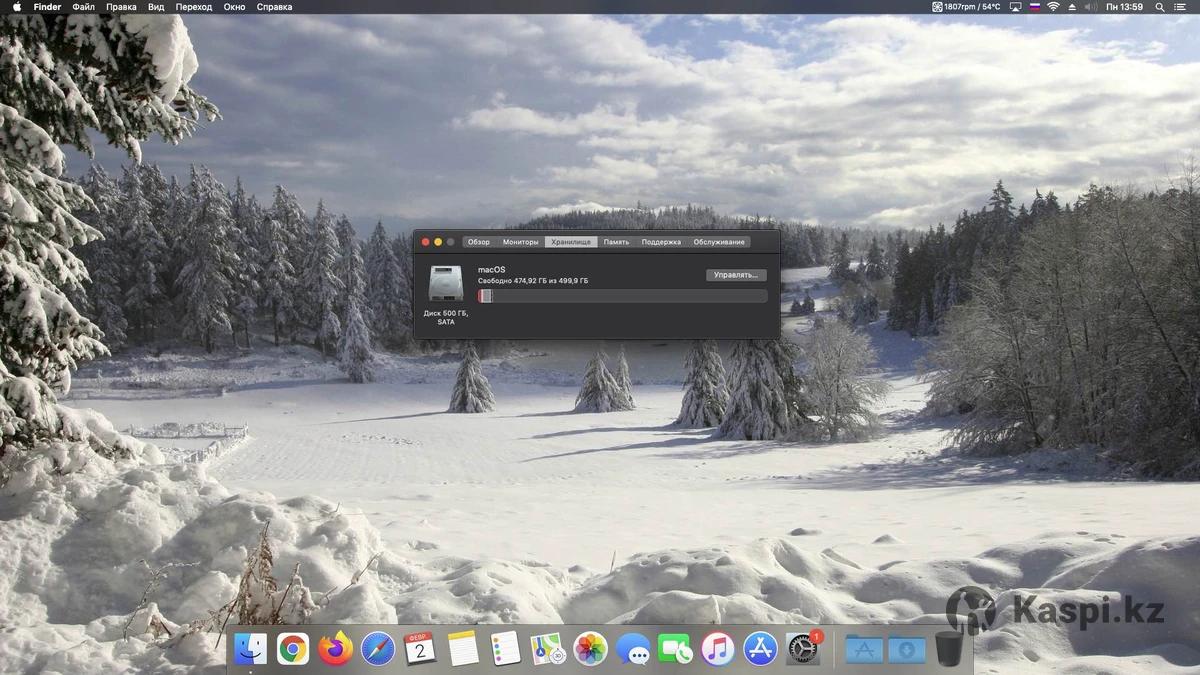The image size is (1200, 675).
Task: Switch to the Мониторы tab
Action: 521,242
